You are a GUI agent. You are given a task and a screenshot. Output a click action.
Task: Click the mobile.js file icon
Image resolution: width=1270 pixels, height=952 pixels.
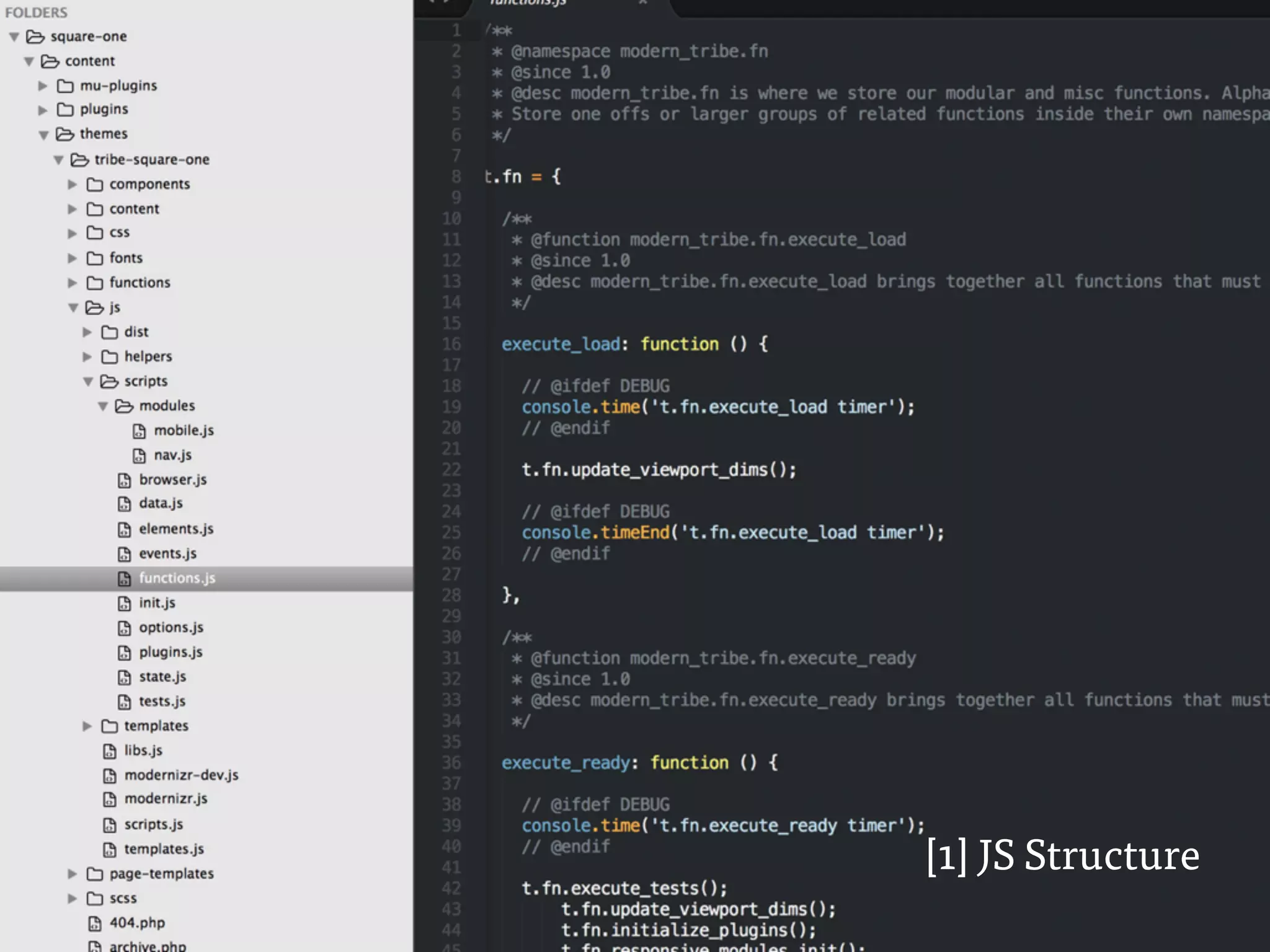140,431
